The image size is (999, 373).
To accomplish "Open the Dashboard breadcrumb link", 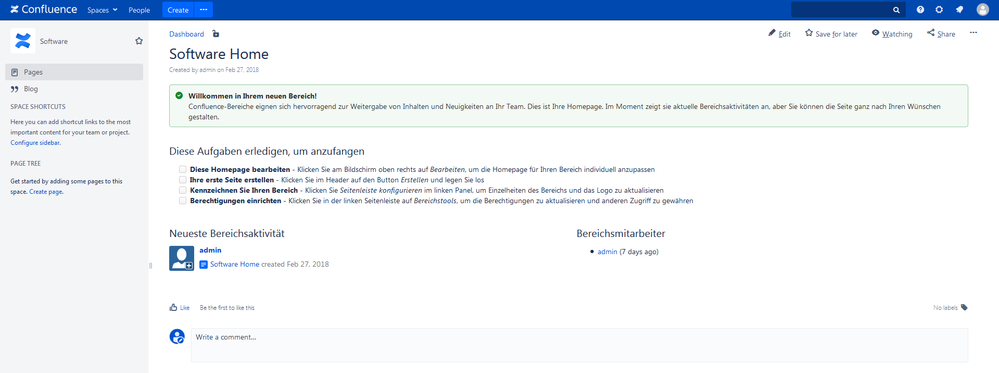I will [187, 34].
